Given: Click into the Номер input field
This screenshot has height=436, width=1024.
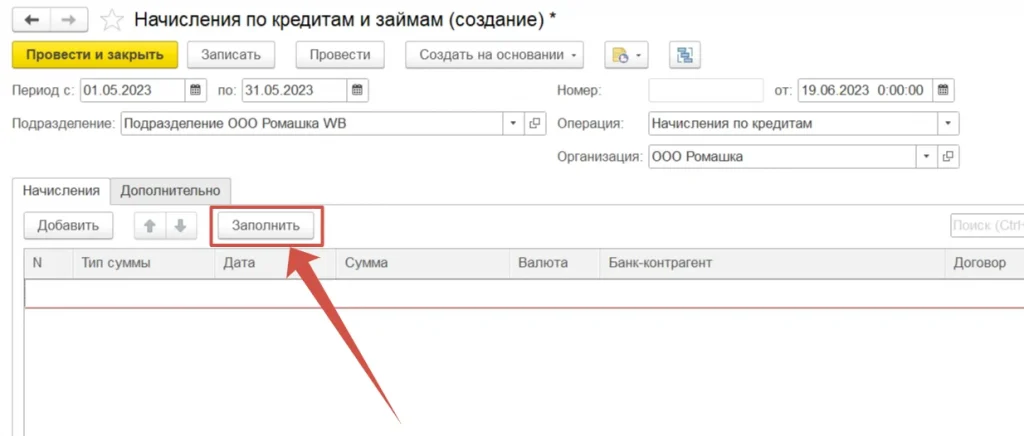Looking at the screenshot, I should 705,90.
